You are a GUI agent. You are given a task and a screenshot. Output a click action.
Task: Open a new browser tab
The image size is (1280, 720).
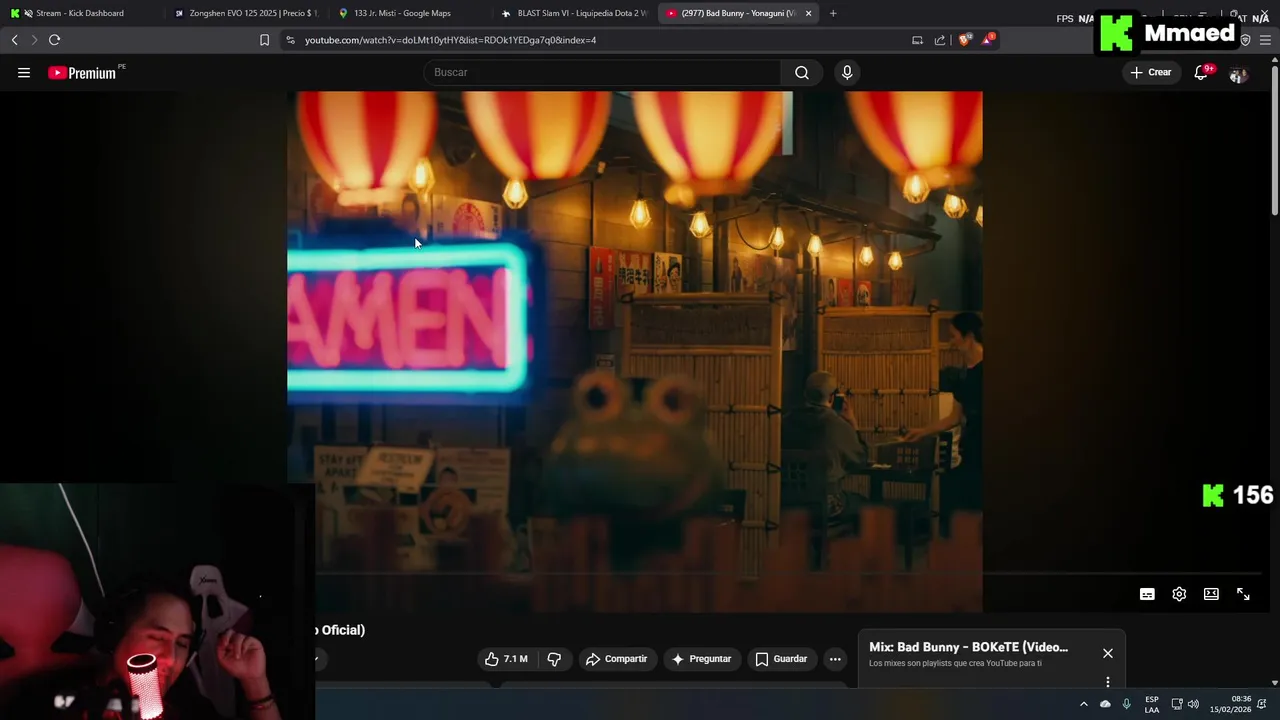click(833, 13)
